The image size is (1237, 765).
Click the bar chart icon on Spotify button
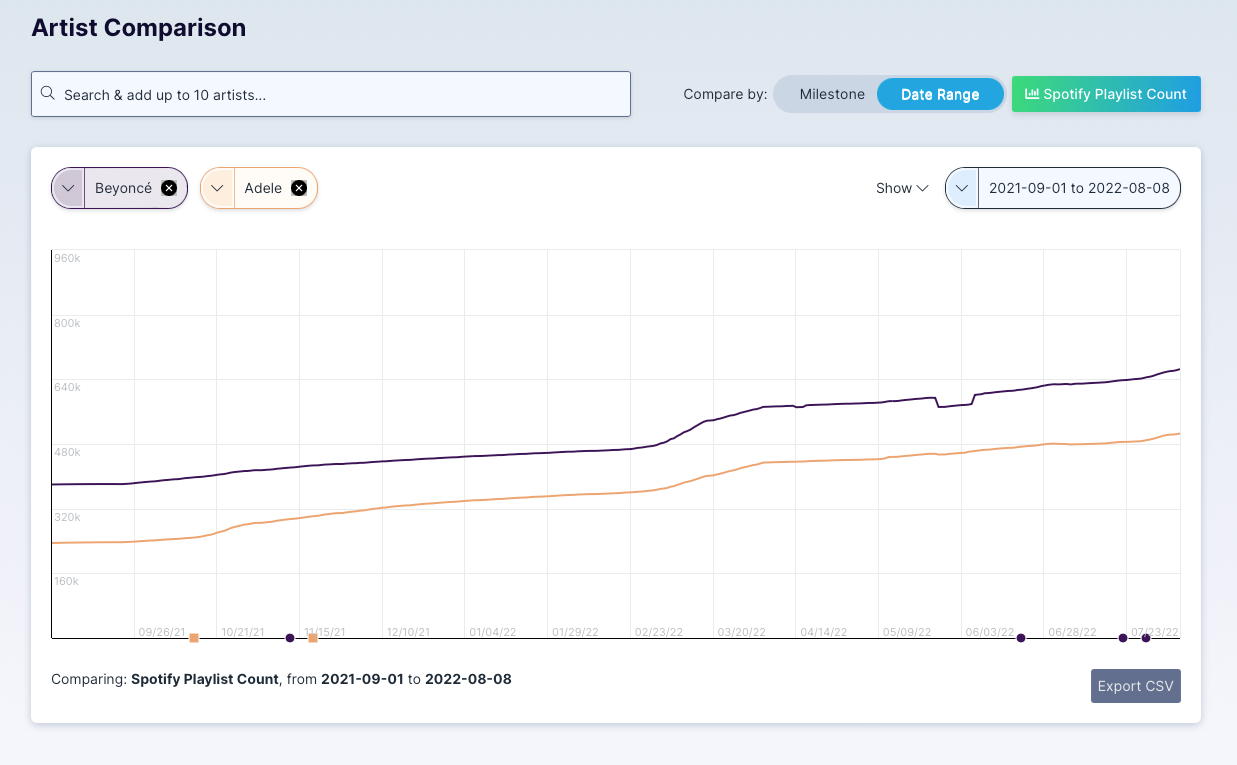coord(1032,94)
